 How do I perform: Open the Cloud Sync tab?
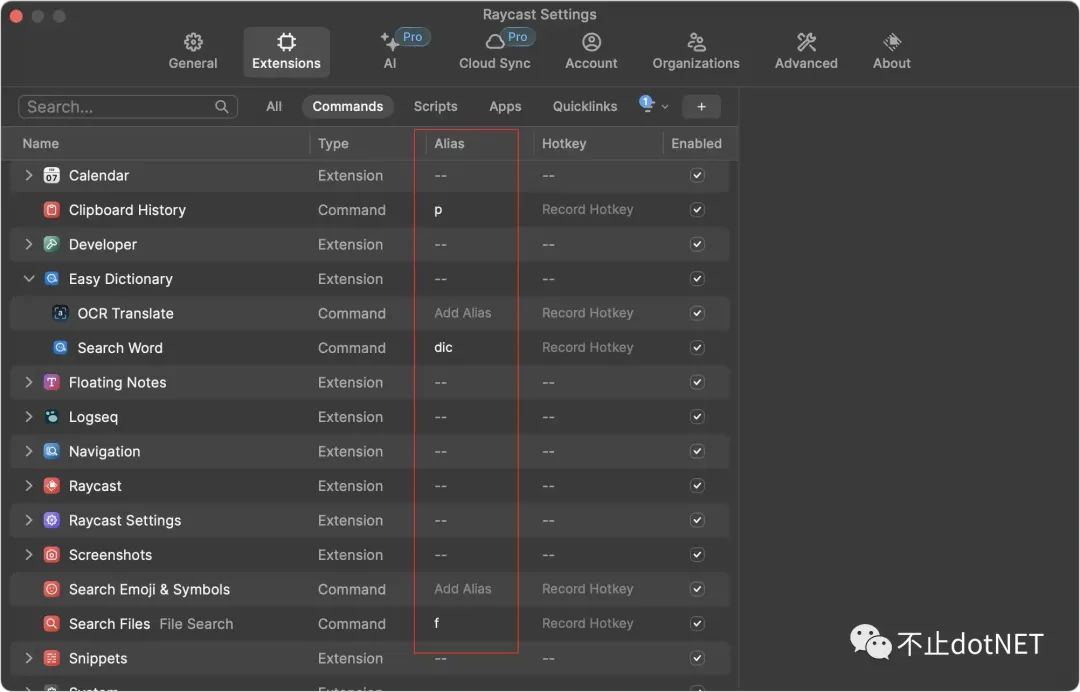click(x=495, y=52)
